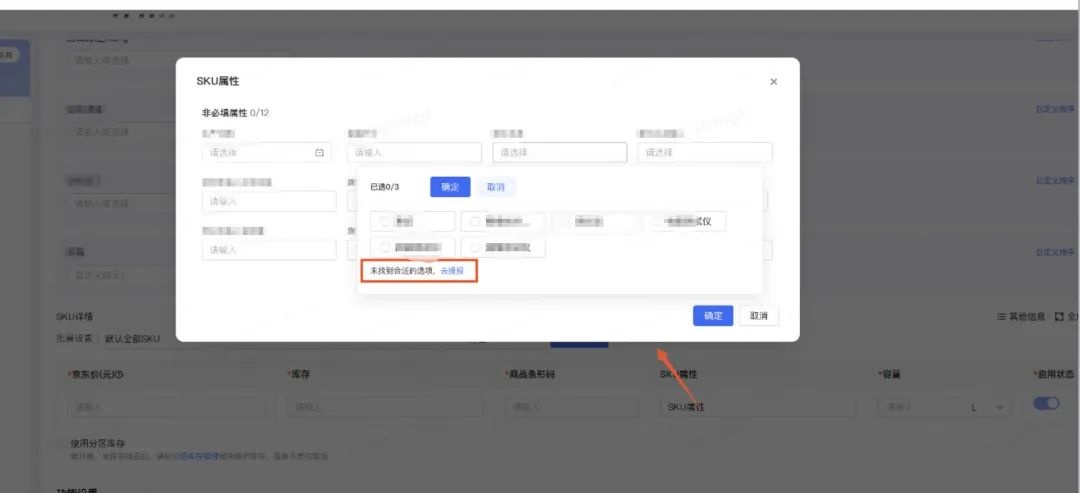Toggle the 启用状态 switch
The height and width of the screenshot is (493, 1080).
point(1046,403)
